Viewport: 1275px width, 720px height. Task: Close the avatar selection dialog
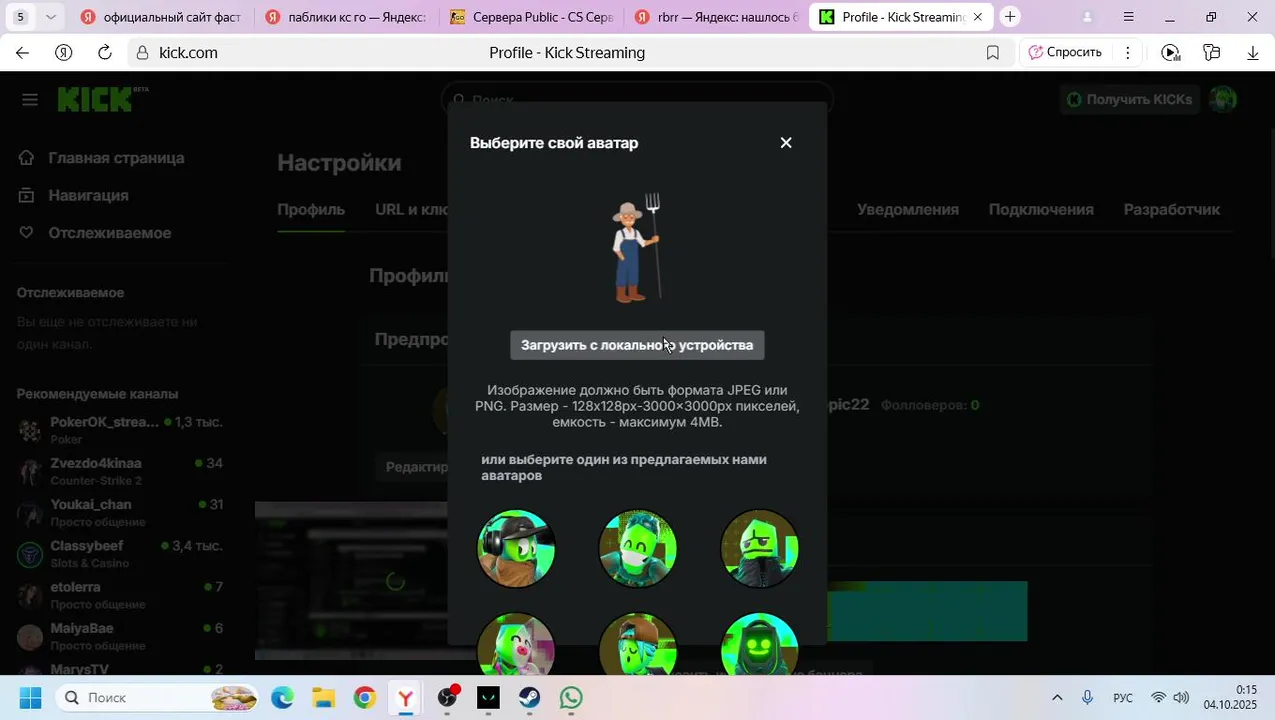click(x=786, y=143)
